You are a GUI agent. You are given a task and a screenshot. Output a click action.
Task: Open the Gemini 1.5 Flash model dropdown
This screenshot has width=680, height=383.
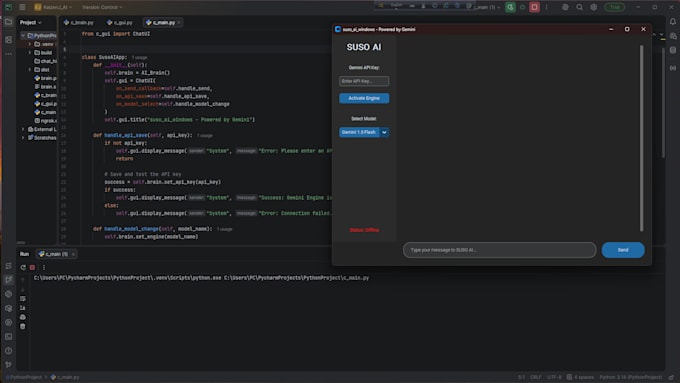click(364, 132)
